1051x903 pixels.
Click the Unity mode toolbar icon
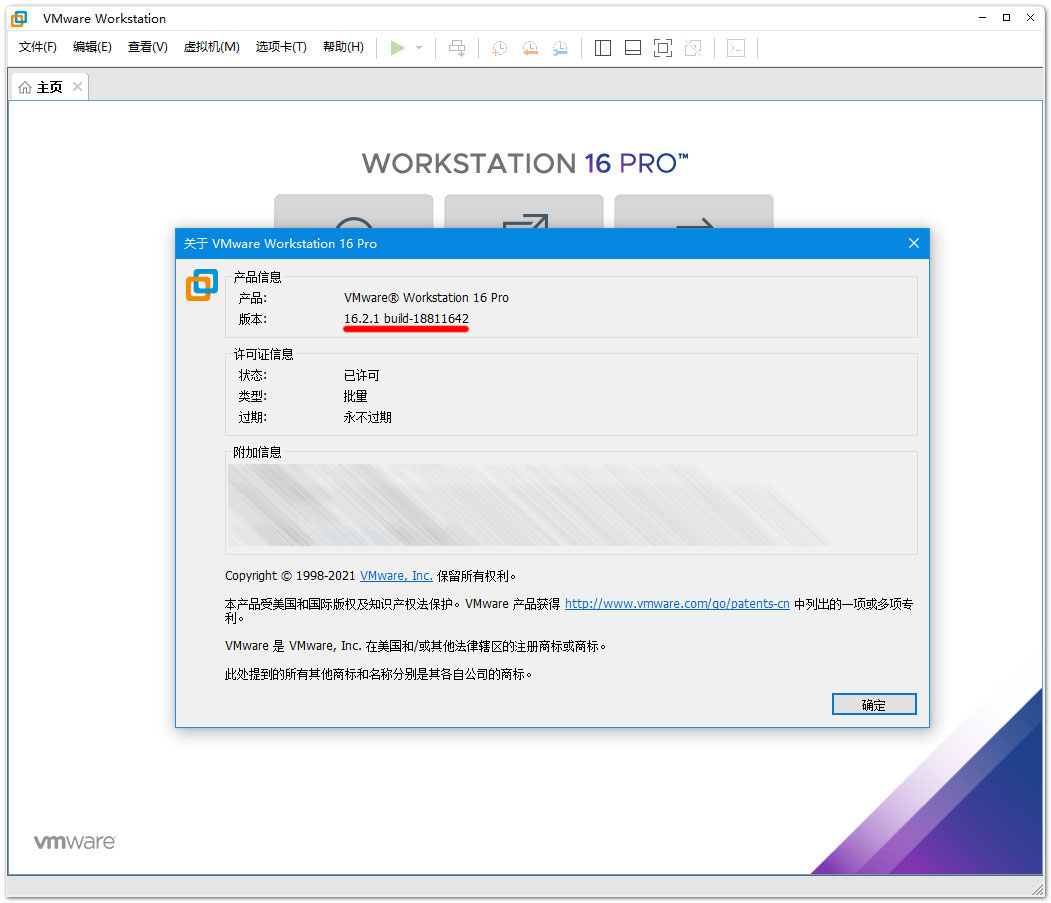click(x=693, y=48)
